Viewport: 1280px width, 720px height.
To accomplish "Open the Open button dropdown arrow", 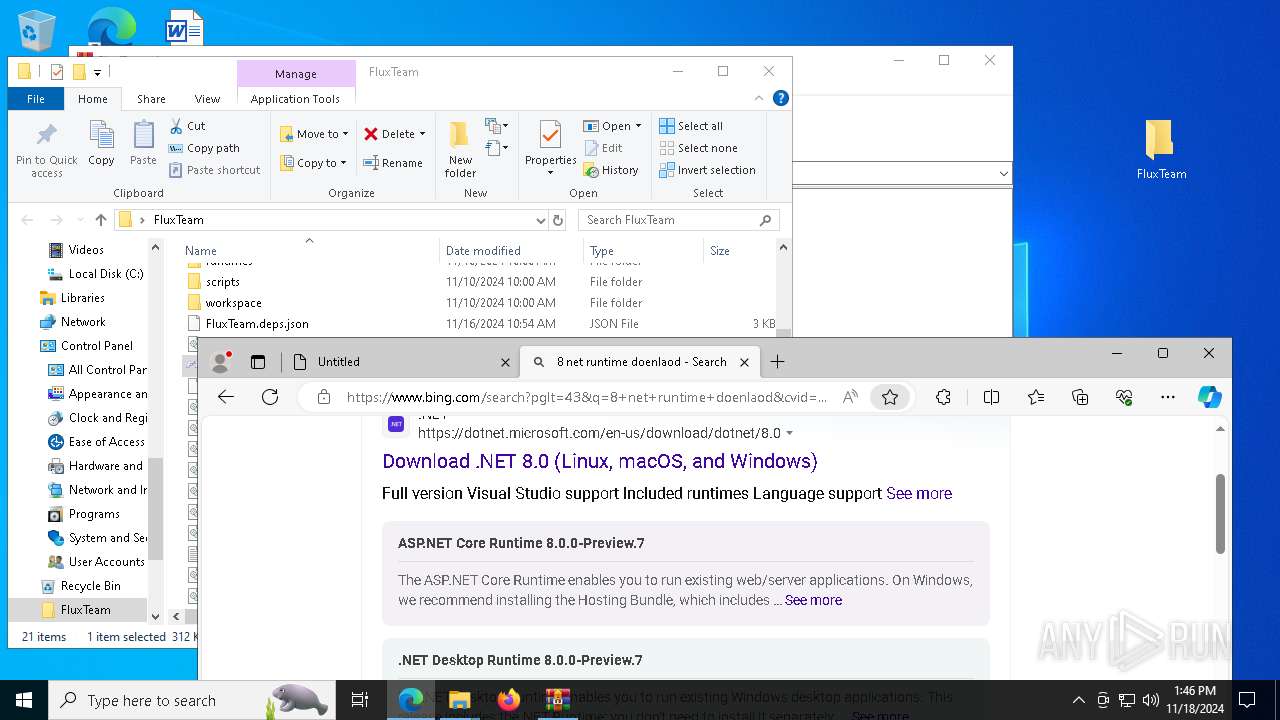I will tap(638, 126).
